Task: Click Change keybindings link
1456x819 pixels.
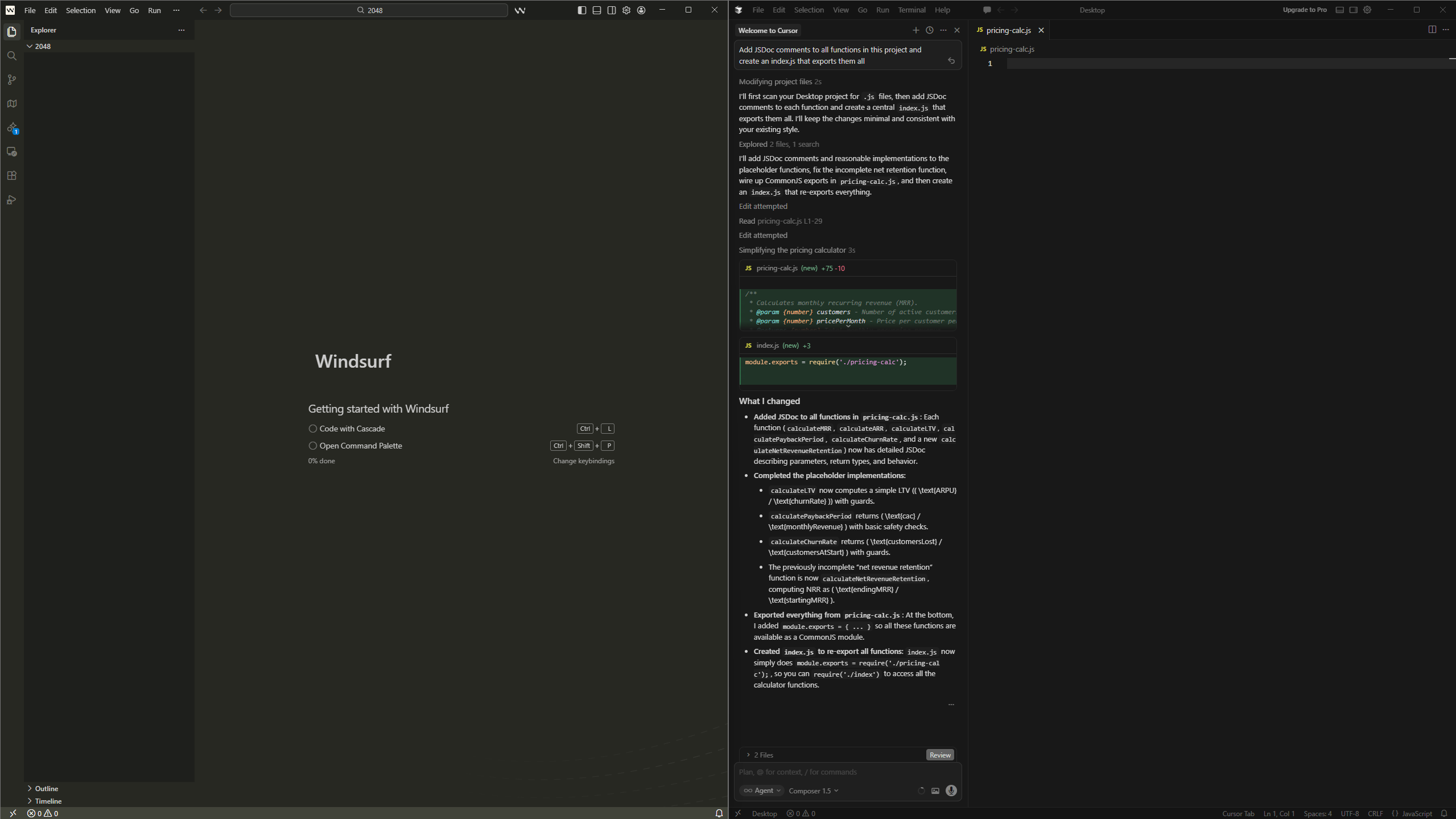Action: click(x=583, y=461)
